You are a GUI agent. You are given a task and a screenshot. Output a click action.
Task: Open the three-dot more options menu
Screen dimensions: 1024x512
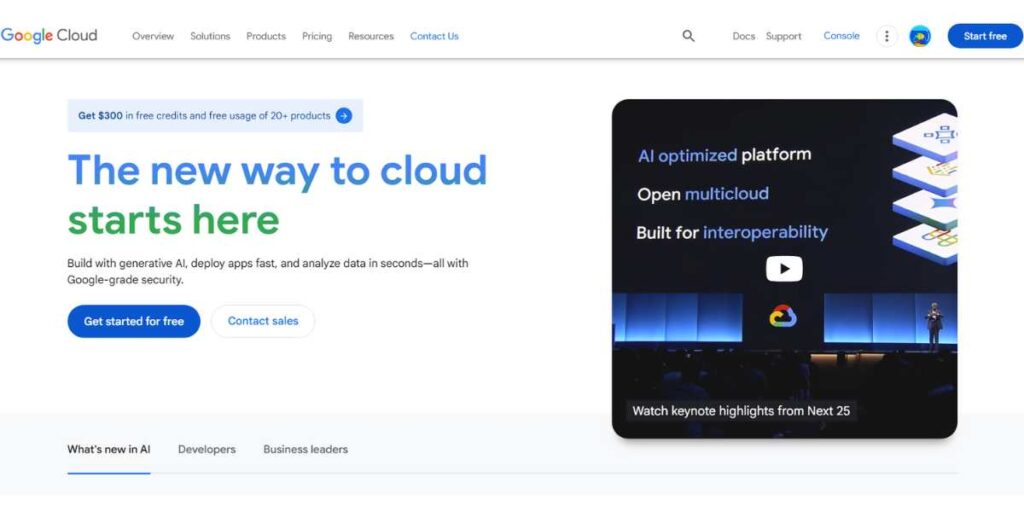click(887, 36)
